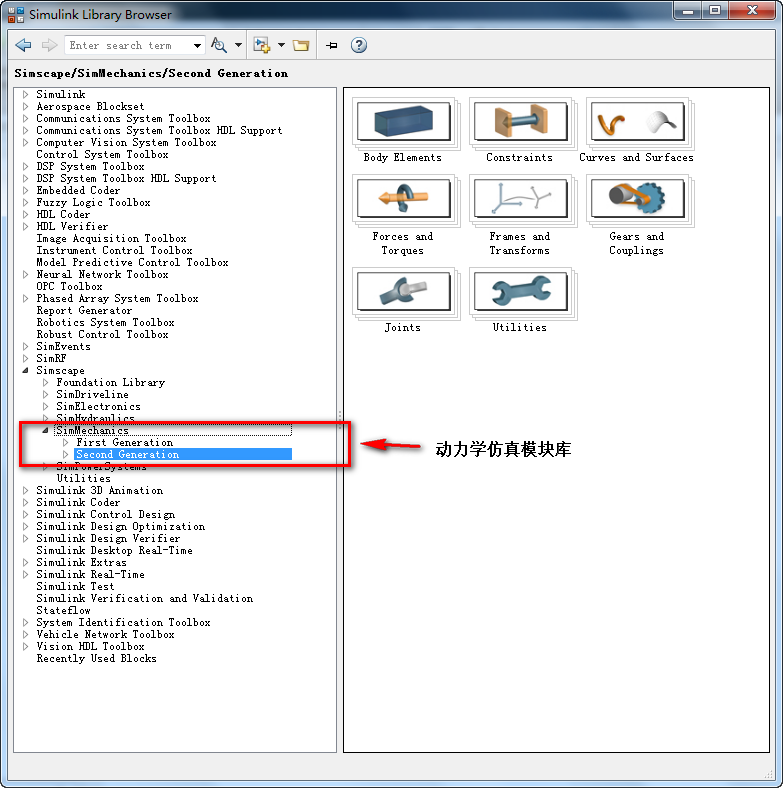Collapse the Simscape tree node
This screenshot has height=788, width=783.
(26, 370)
